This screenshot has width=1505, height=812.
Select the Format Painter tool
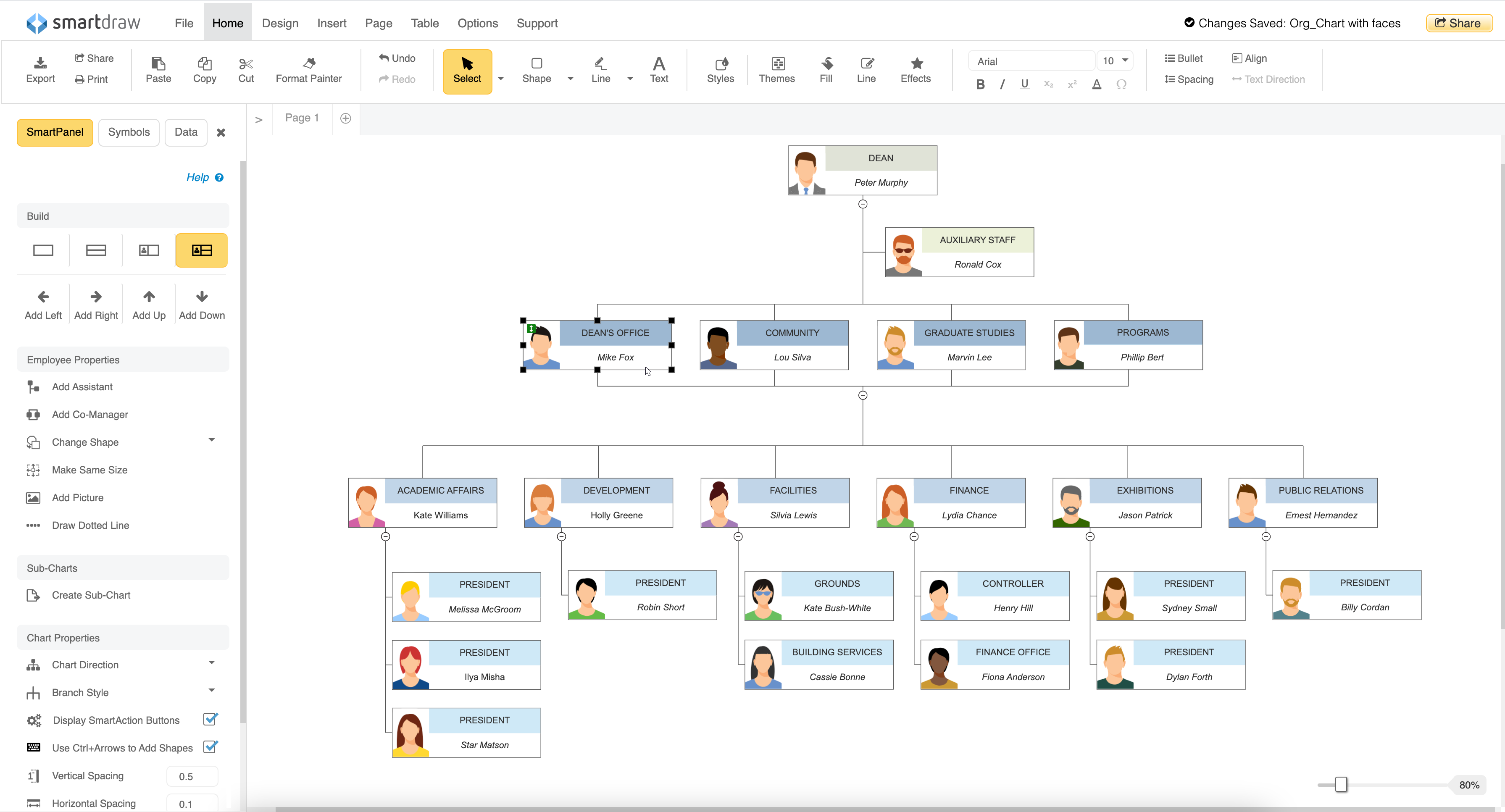point(308,69)
